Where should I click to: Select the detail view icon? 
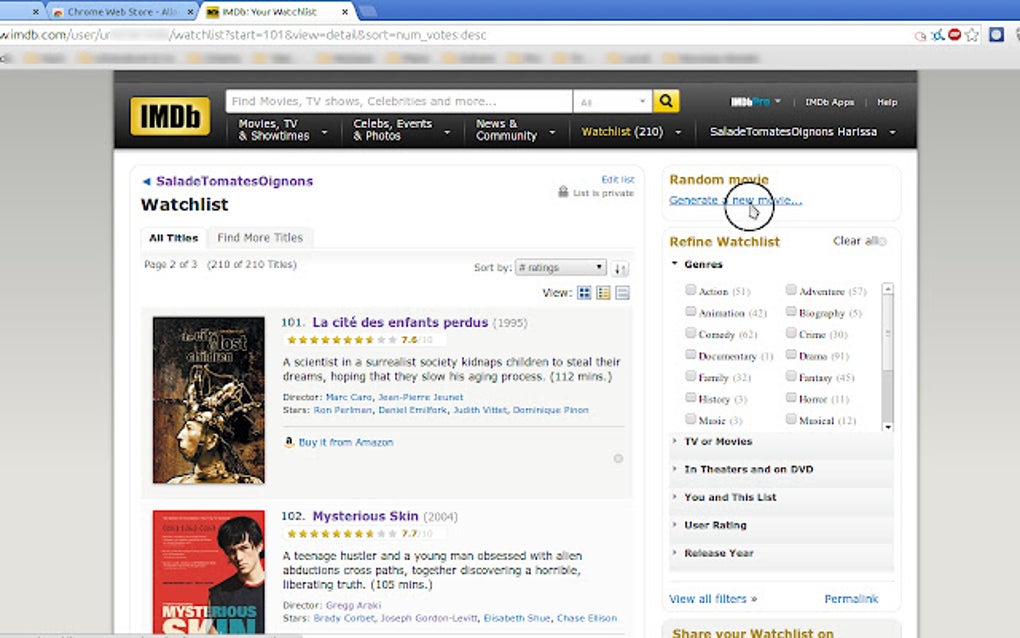click(603, 293)
